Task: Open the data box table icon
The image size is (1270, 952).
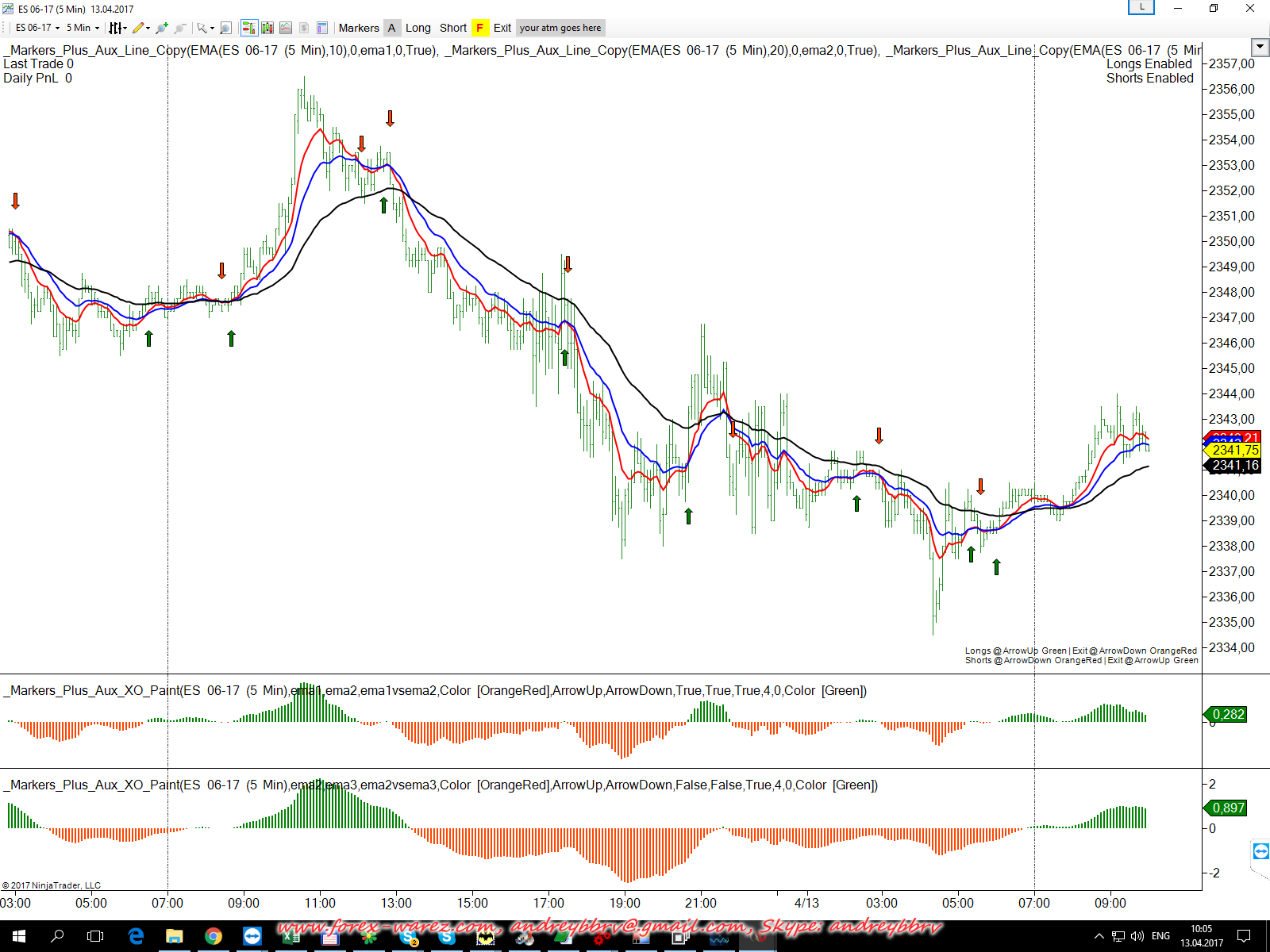Action: [x=322, y=28]
